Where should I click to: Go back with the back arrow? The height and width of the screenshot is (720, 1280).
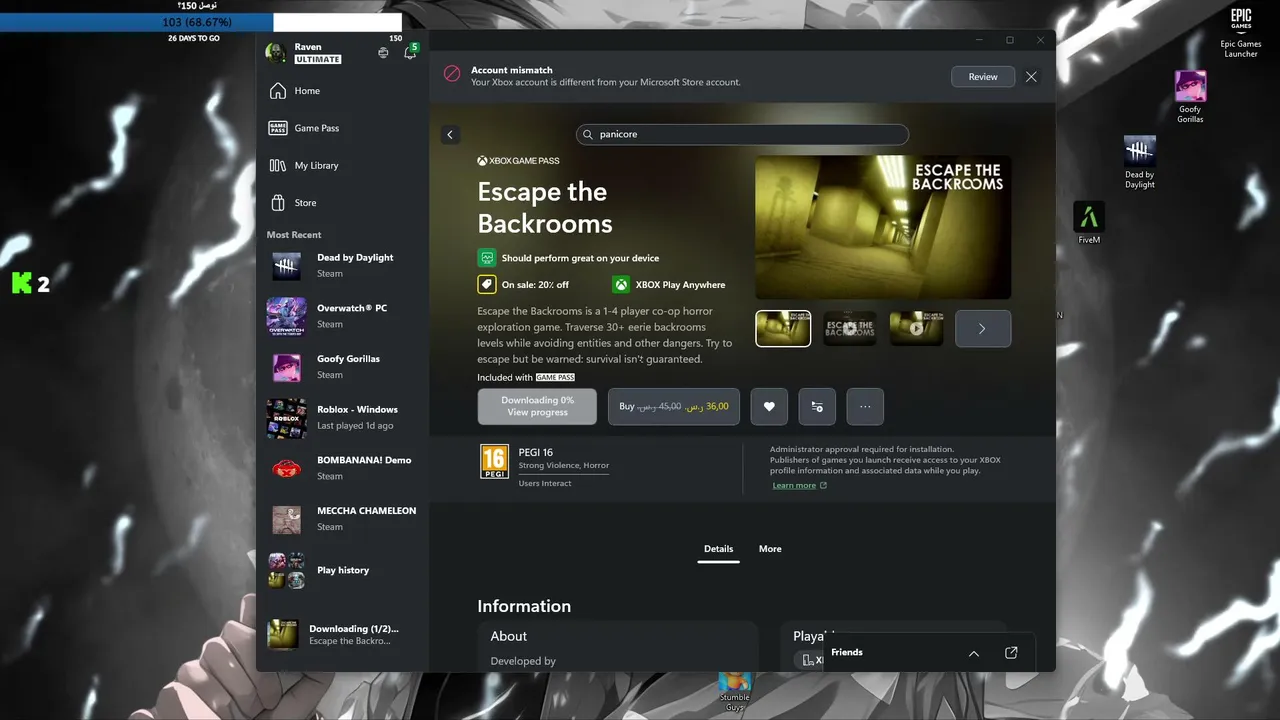click(x=450, y=135)
